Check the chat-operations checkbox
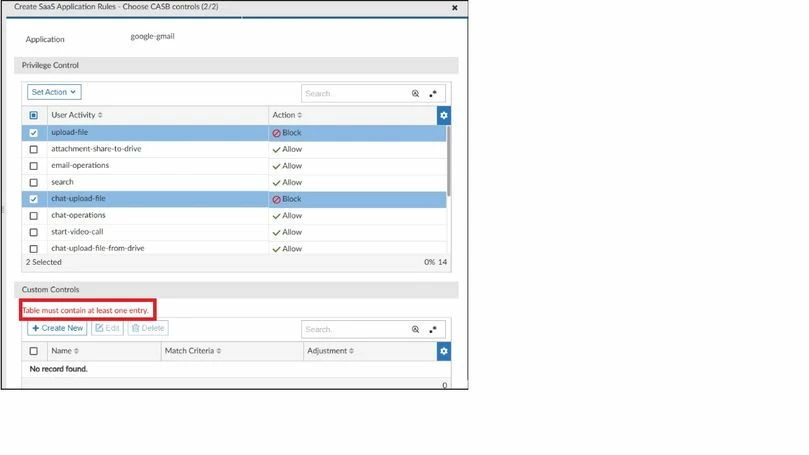Image resolution: width=809 pixels, height=455 pixels. [x=34, y=215]
